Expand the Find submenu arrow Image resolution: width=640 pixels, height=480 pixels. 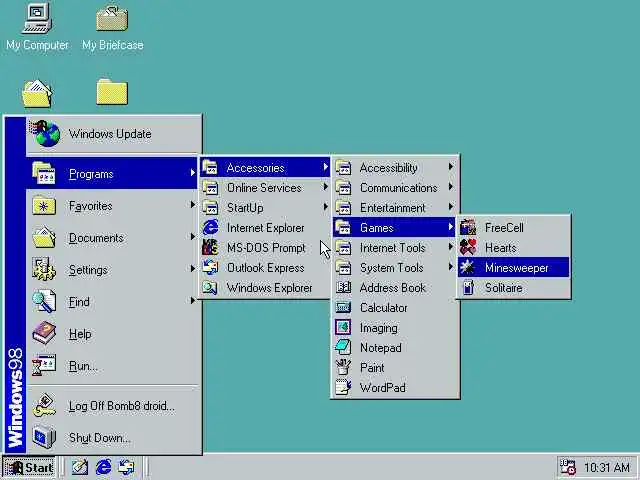click(x=192, y=300)
